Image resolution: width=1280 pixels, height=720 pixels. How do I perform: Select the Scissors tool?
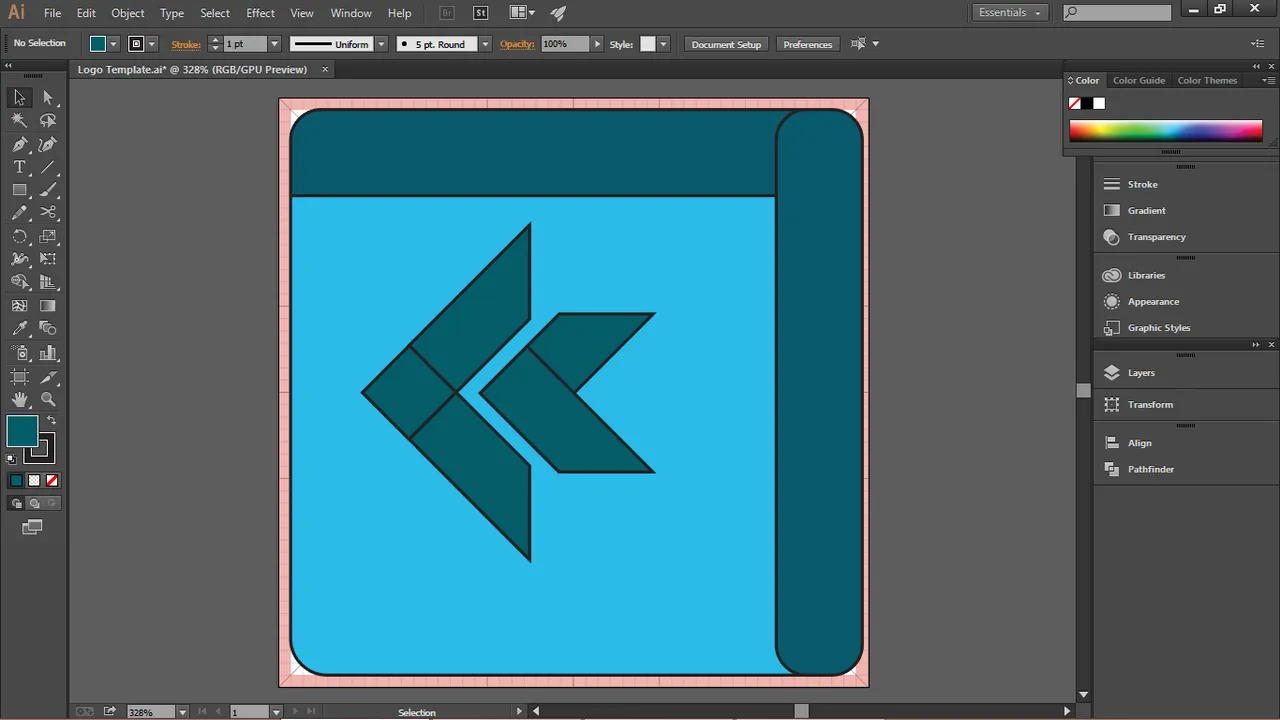click(48, 213)
